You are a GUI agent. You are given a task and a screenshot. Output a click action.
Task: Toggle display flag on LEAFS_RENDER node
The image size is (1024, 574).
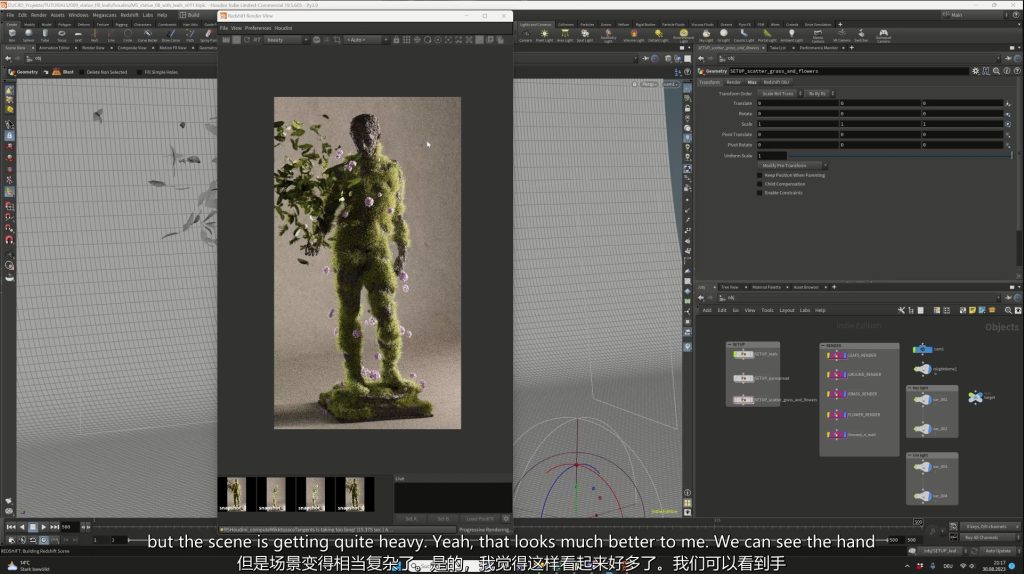coord(844,355)
